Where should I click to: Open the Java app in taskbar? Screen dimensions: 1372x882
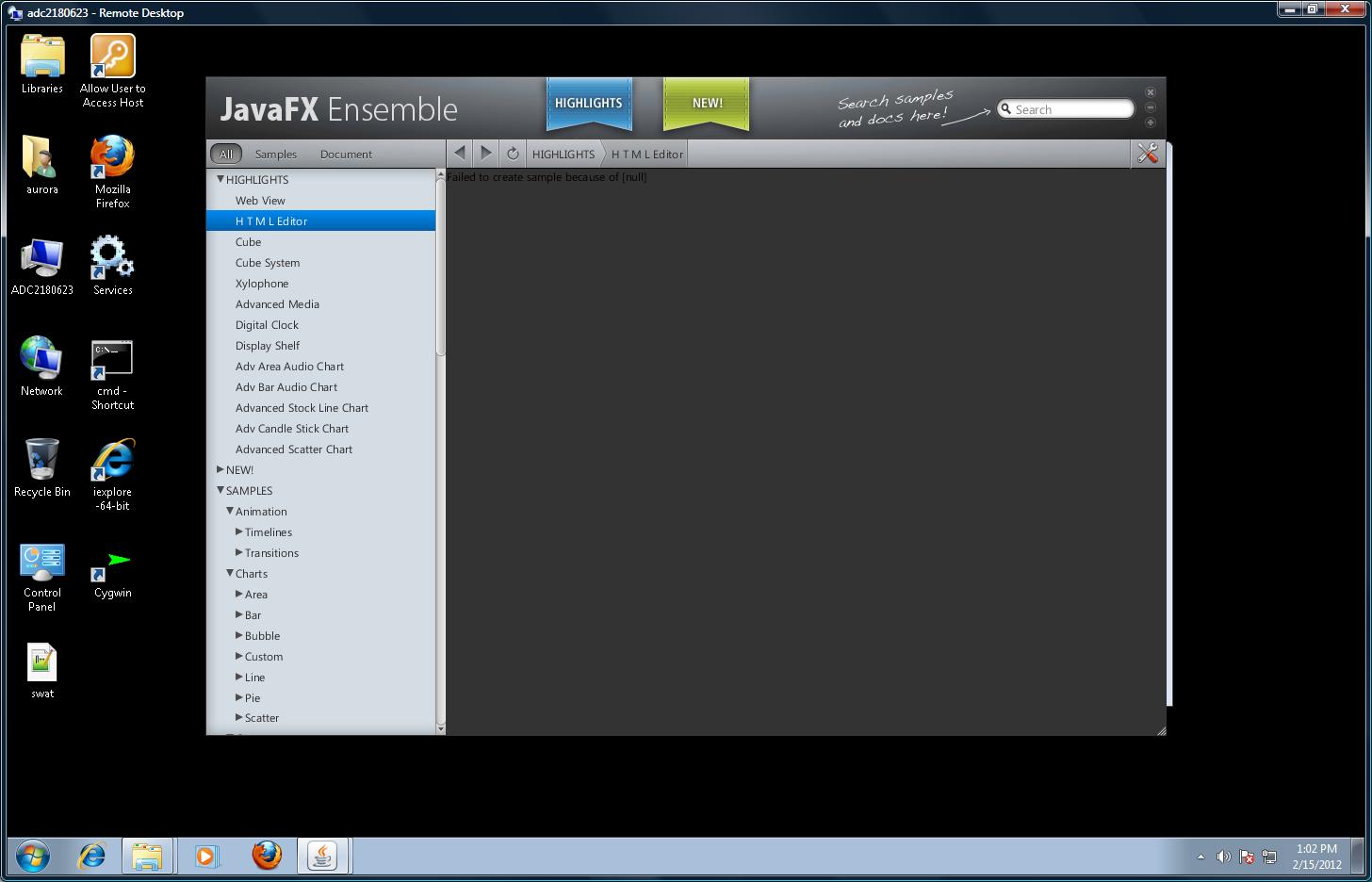click(323, 856)
